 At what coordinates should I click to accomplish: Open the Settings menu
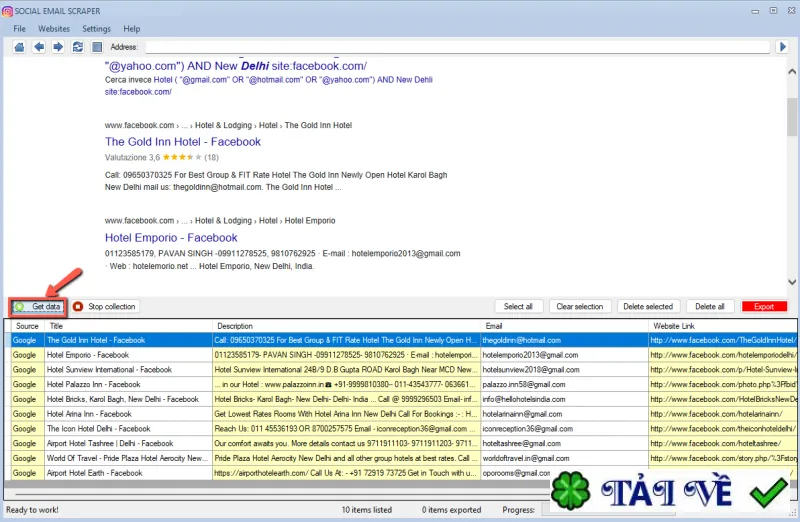[96, 29]
